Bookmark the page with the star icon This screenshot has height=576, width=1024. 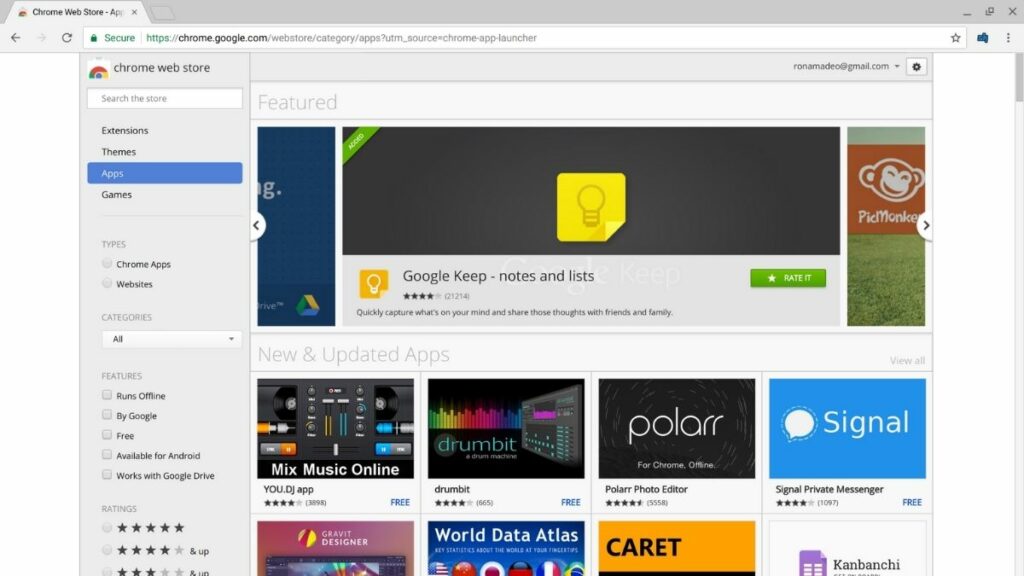pyautogui.click(x=955, y=37)
